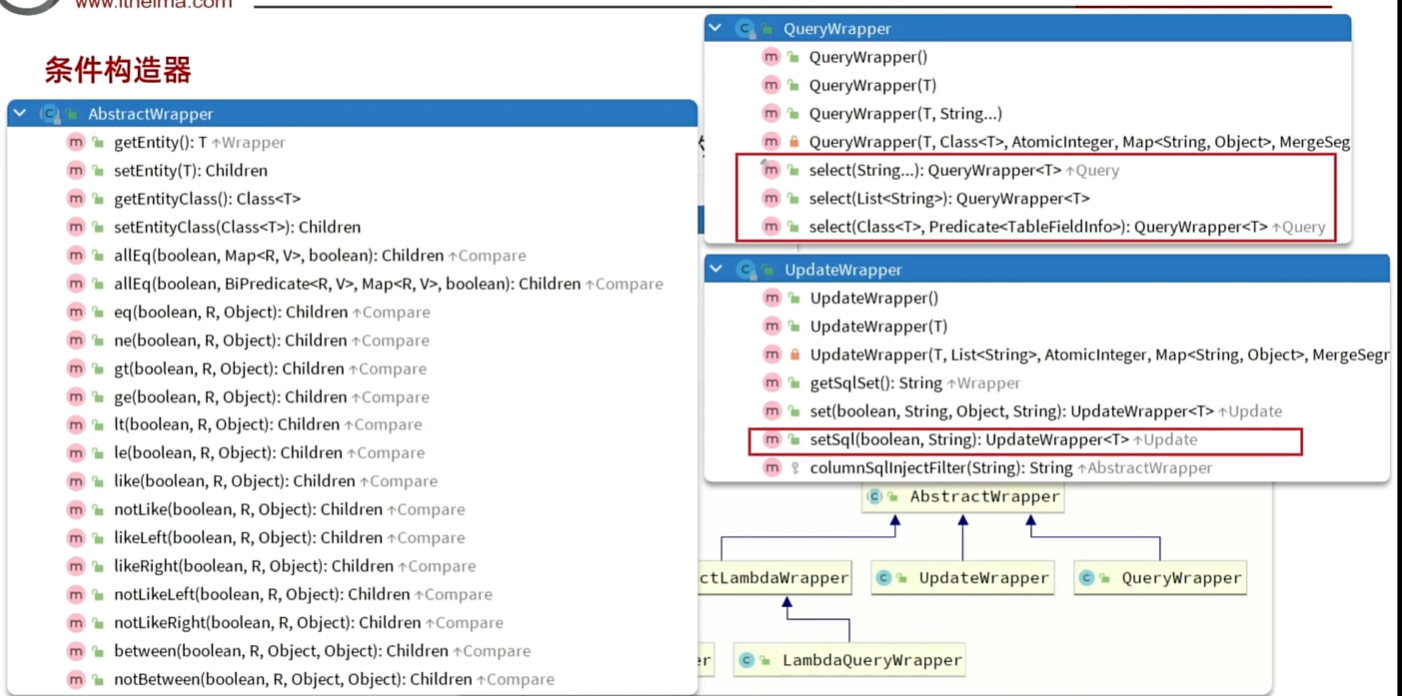The image size is (1402, 696).
Task: Collapse the AbstractWrapper class node
Action: [x=20, y=114]
